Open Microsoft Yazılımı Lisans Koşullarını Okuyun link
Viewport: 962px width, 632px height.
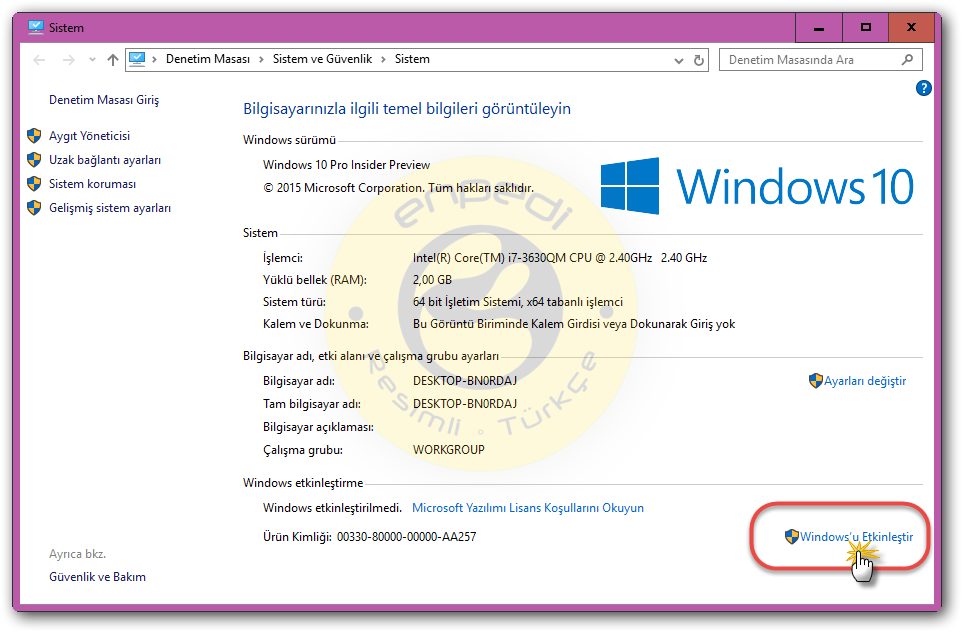point(528,508)
